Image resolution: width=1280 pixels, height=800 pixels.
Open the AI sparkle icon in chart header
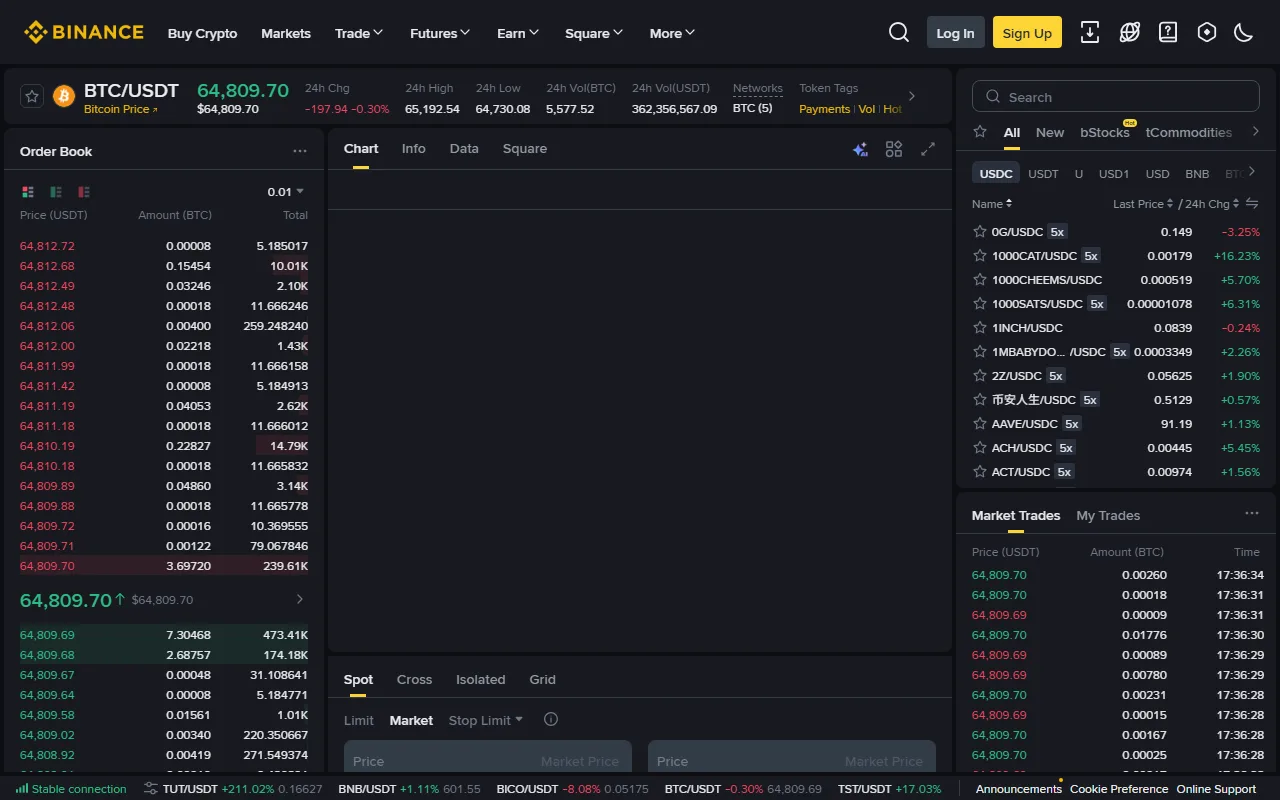(x=860, y=149)
